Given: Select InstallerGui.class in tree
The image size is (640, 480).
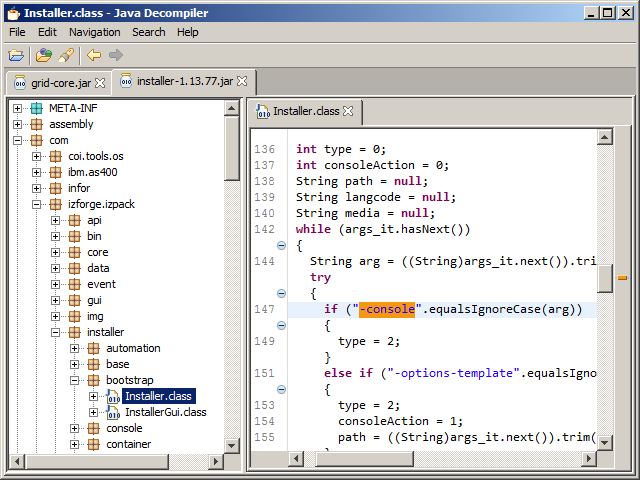Looking at the screenshot, I should tap(165, 412).
